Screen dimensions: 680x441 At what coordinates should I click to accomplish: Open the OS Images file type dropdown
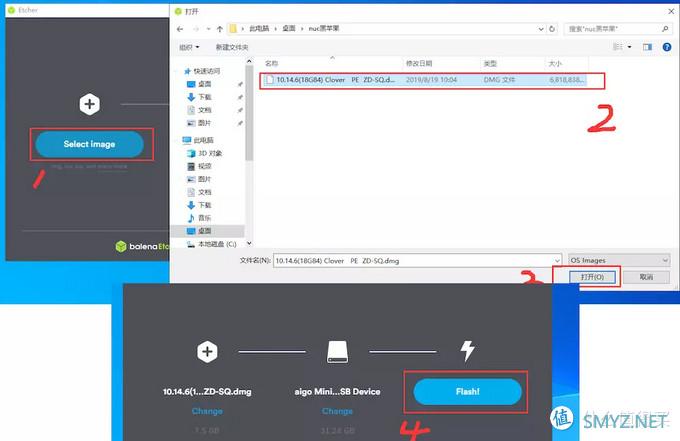[x=619, y=260]
